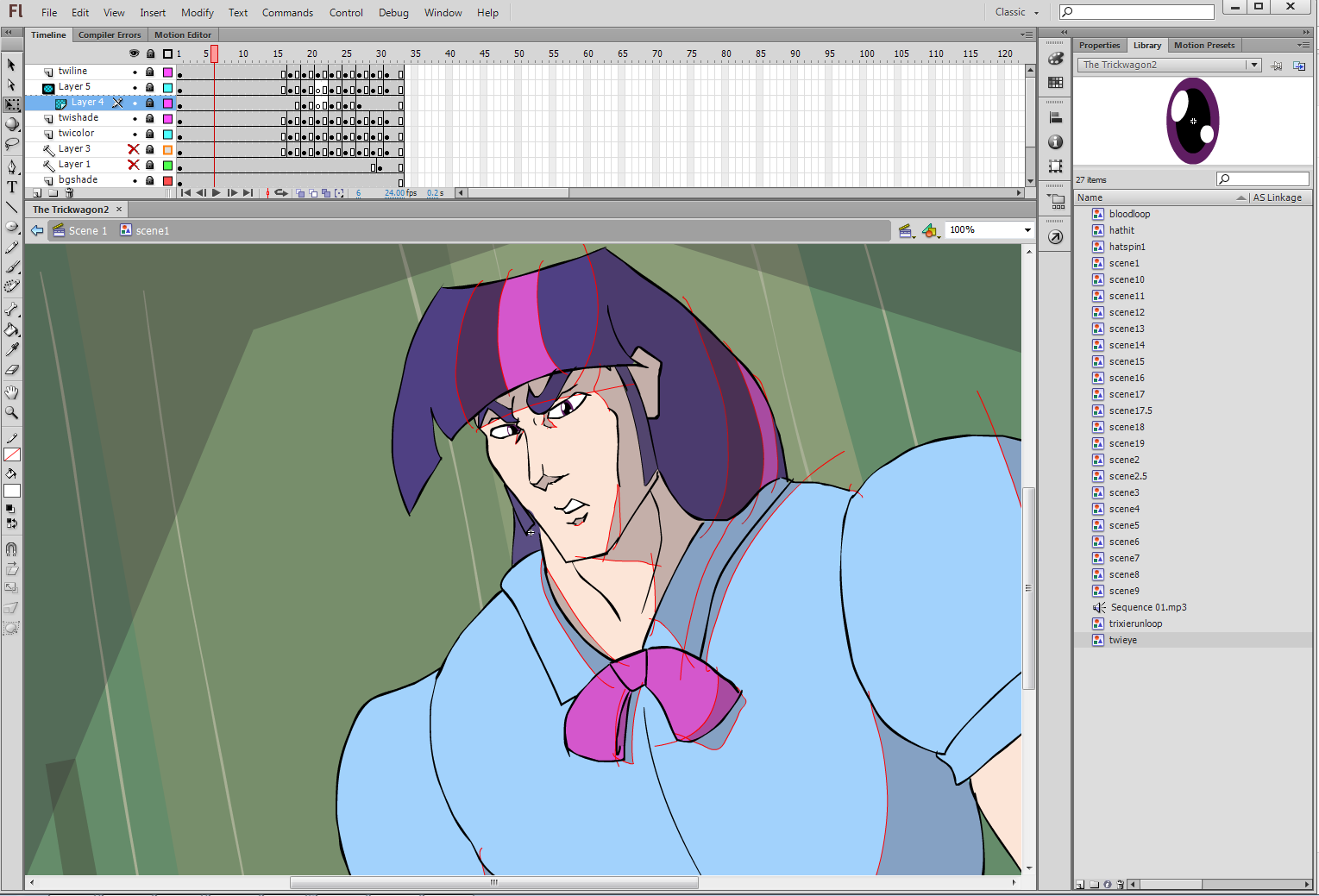
Task: Open the Color panel palette icon
Action: (1055, 59)
